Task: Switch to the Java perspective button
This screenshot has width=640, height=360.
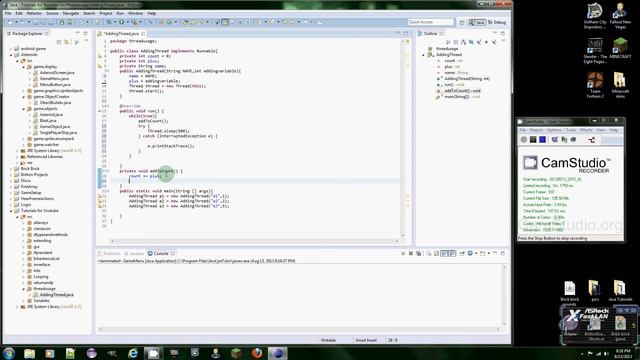Action: (x=477, y=22)
